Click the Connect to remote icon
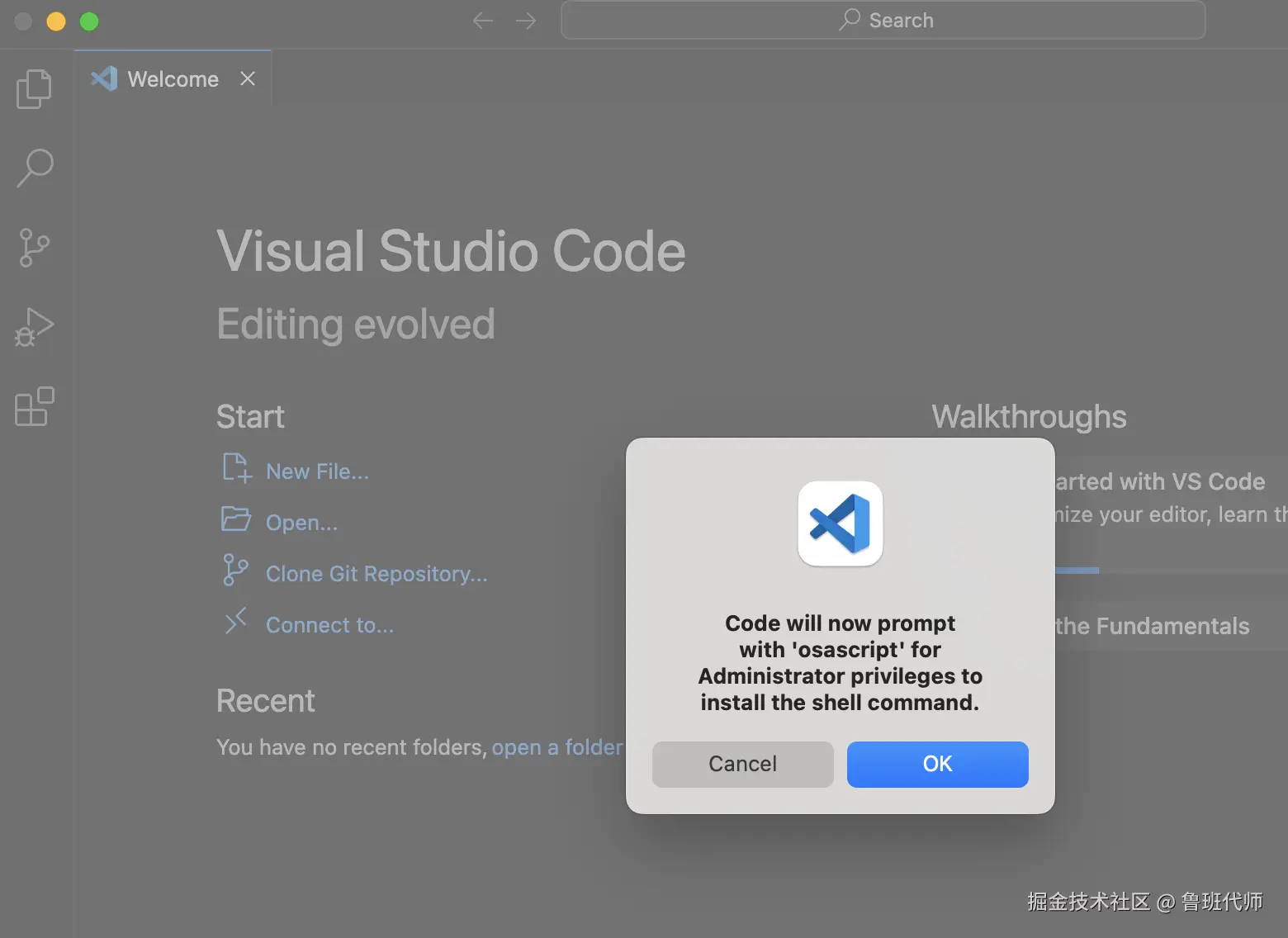This screenshot has height=938, width=1288. pos(236,621)
